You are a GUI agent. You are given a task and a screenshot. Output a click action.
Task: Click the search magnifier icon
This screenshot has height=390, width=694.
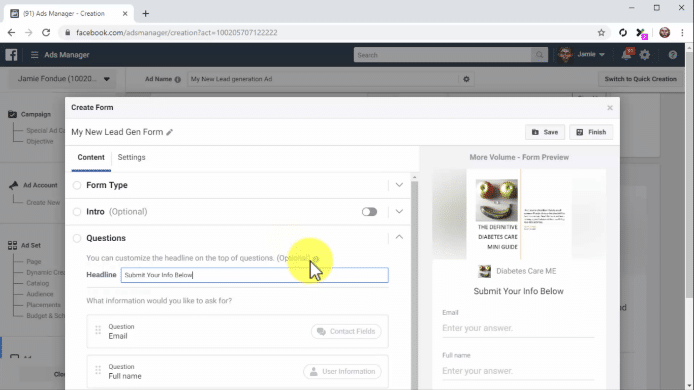point(539,55)
